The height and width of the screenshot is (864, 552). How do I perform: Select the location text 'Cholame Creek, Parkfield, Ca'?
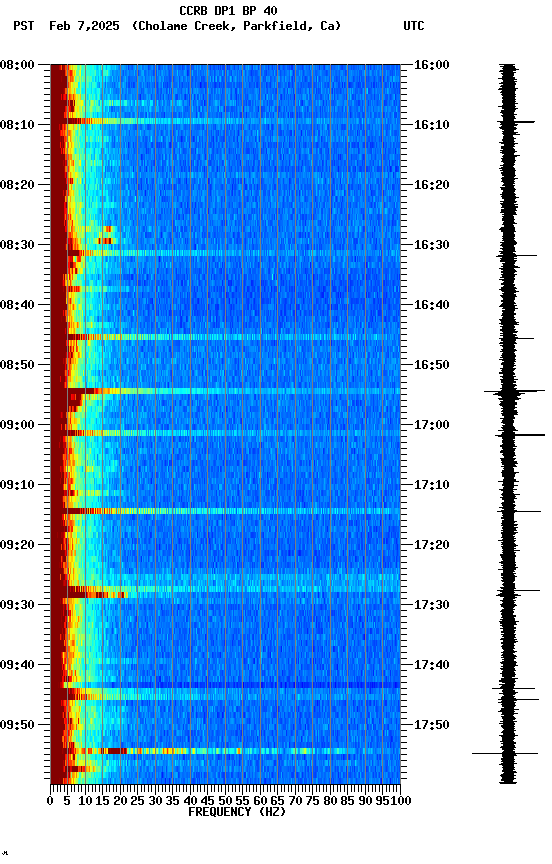coord(236,26)
